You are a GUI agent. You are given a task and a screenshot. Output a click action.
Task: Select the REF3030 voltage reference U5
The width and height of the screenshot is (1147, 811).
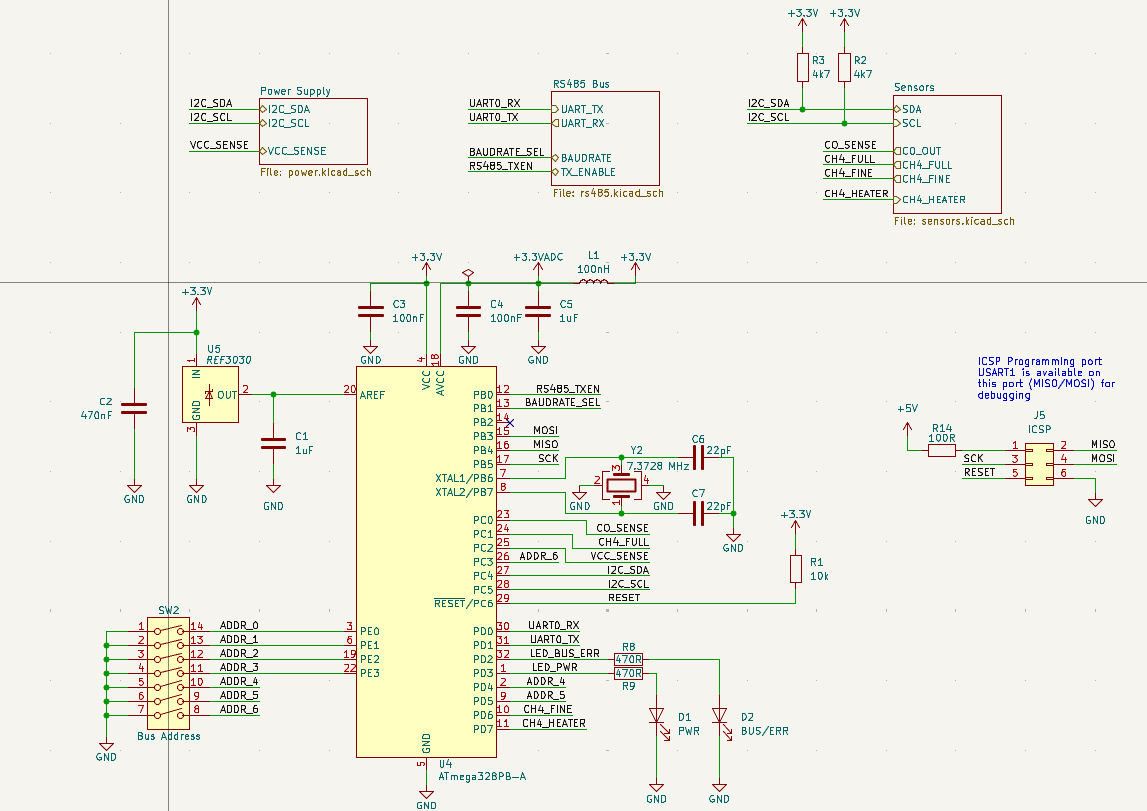point(210,395)
